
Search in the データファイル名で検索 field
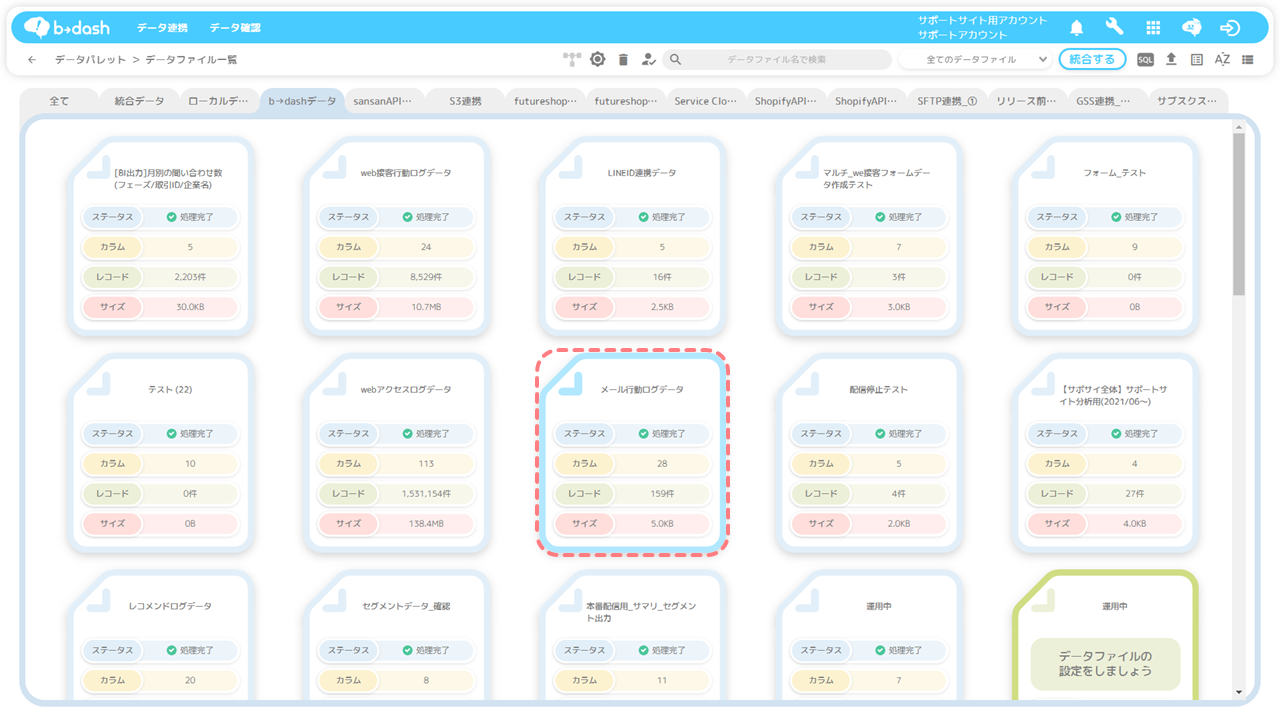[777, 60]
